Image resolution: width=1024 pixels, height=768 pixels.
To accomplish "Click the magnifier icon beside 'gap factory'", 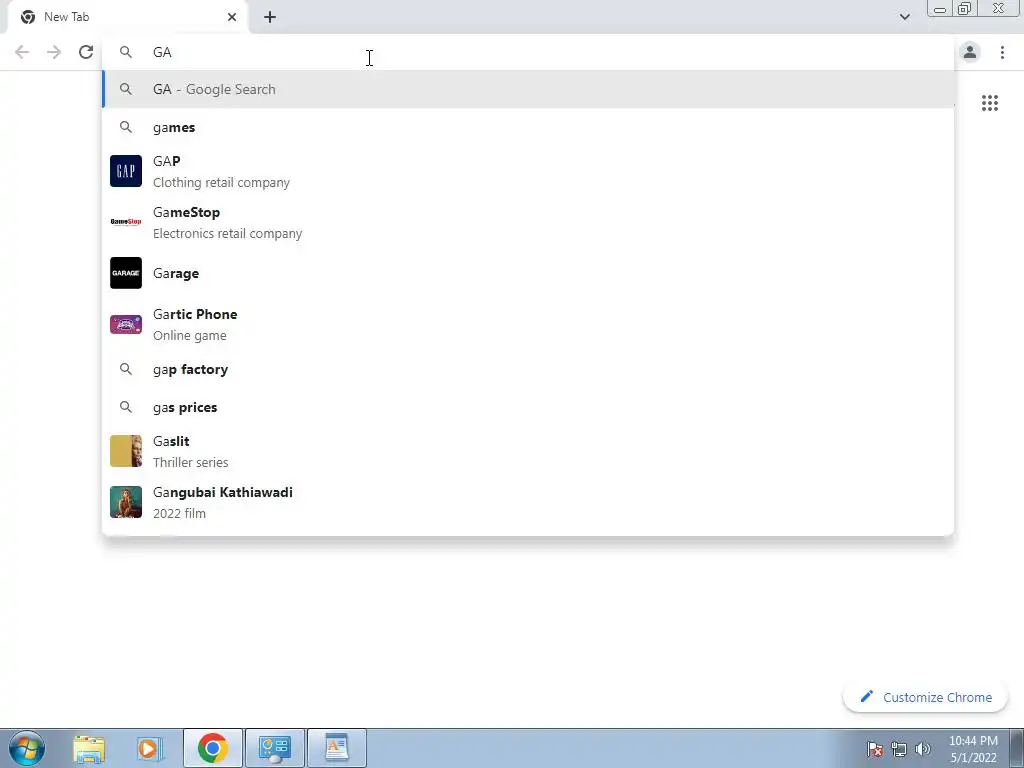I will point(125,370).
